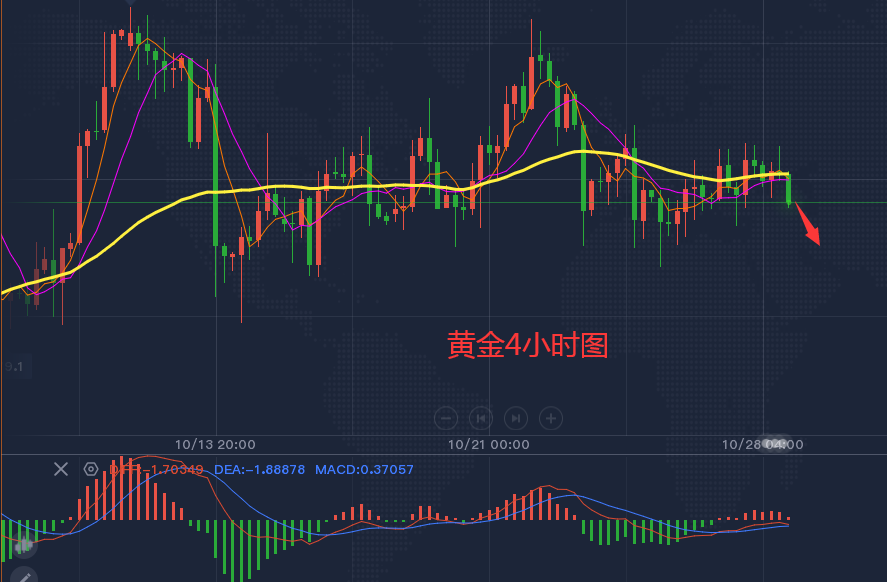Select the 10/28 04:00 time label
This screenshot has height=582, width=887.
point(763,445)
